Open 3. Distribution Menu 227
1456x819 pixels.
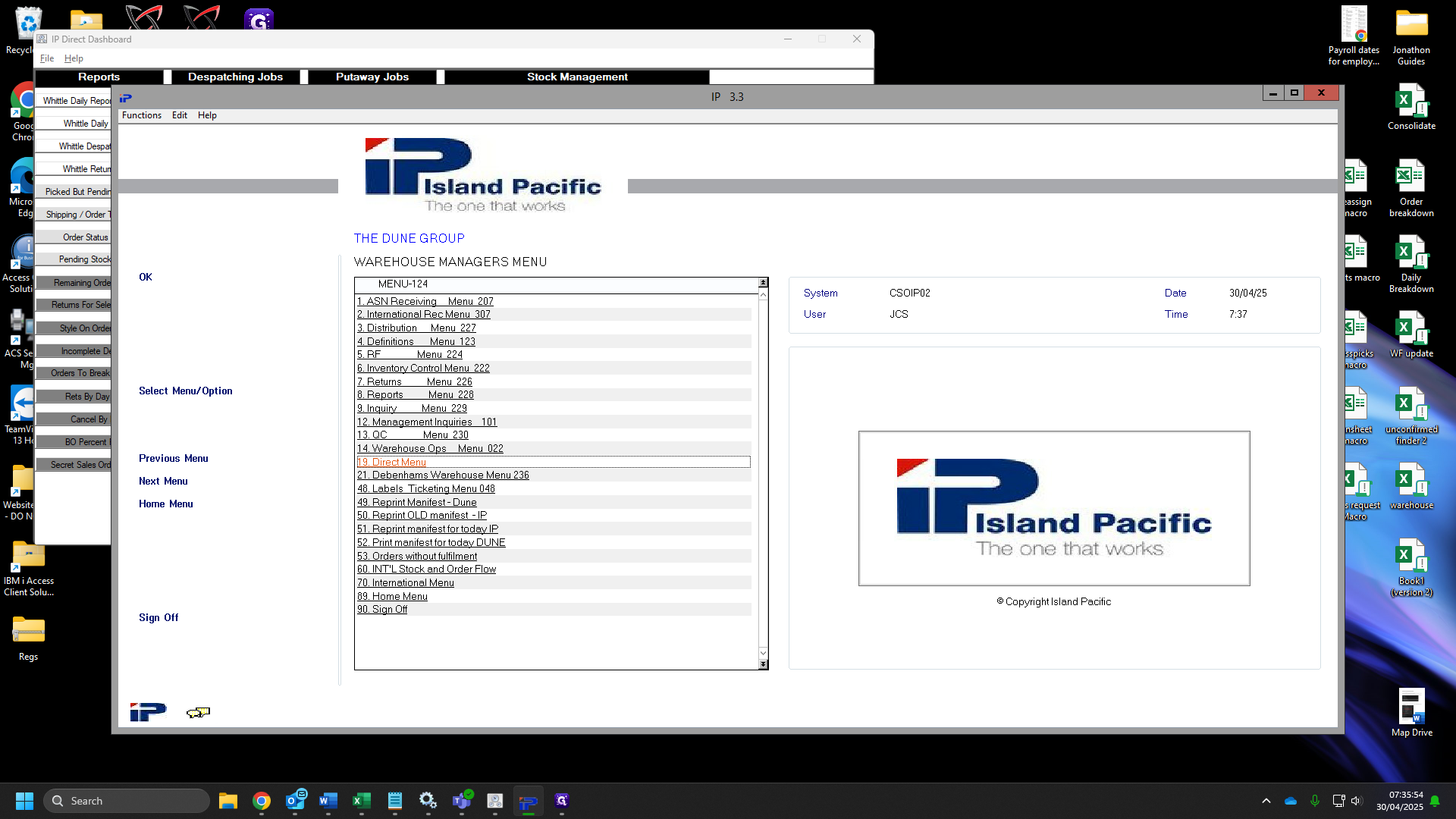tap(416, 328)
